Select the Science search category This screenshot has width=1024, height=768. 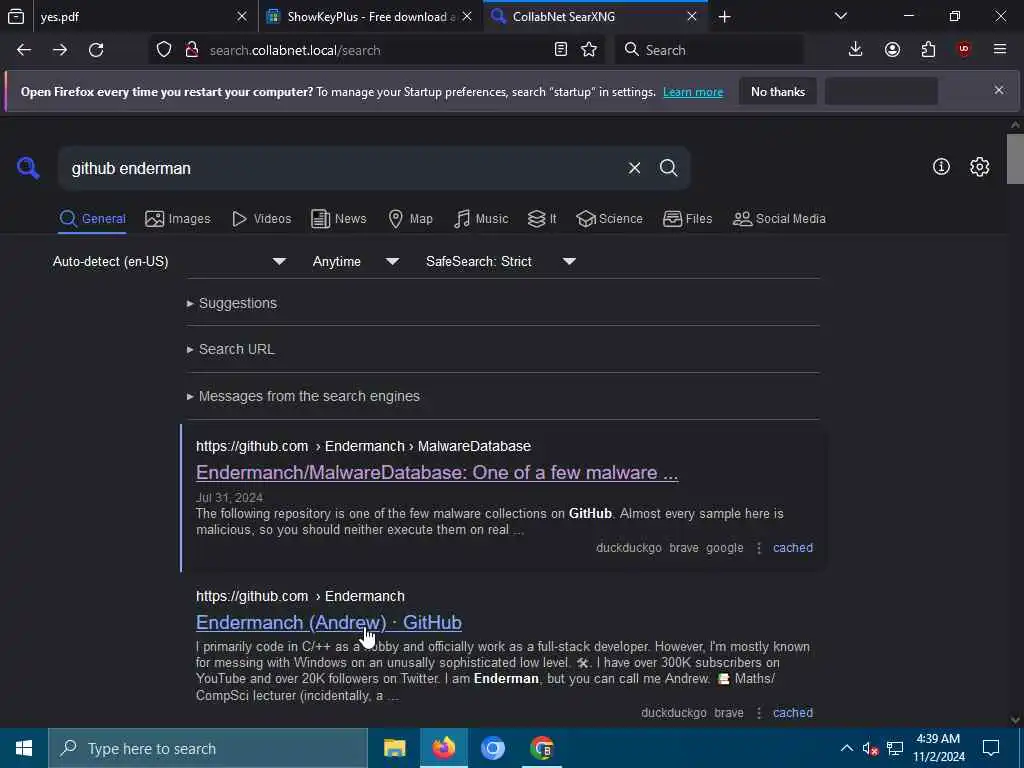[609, 219]
